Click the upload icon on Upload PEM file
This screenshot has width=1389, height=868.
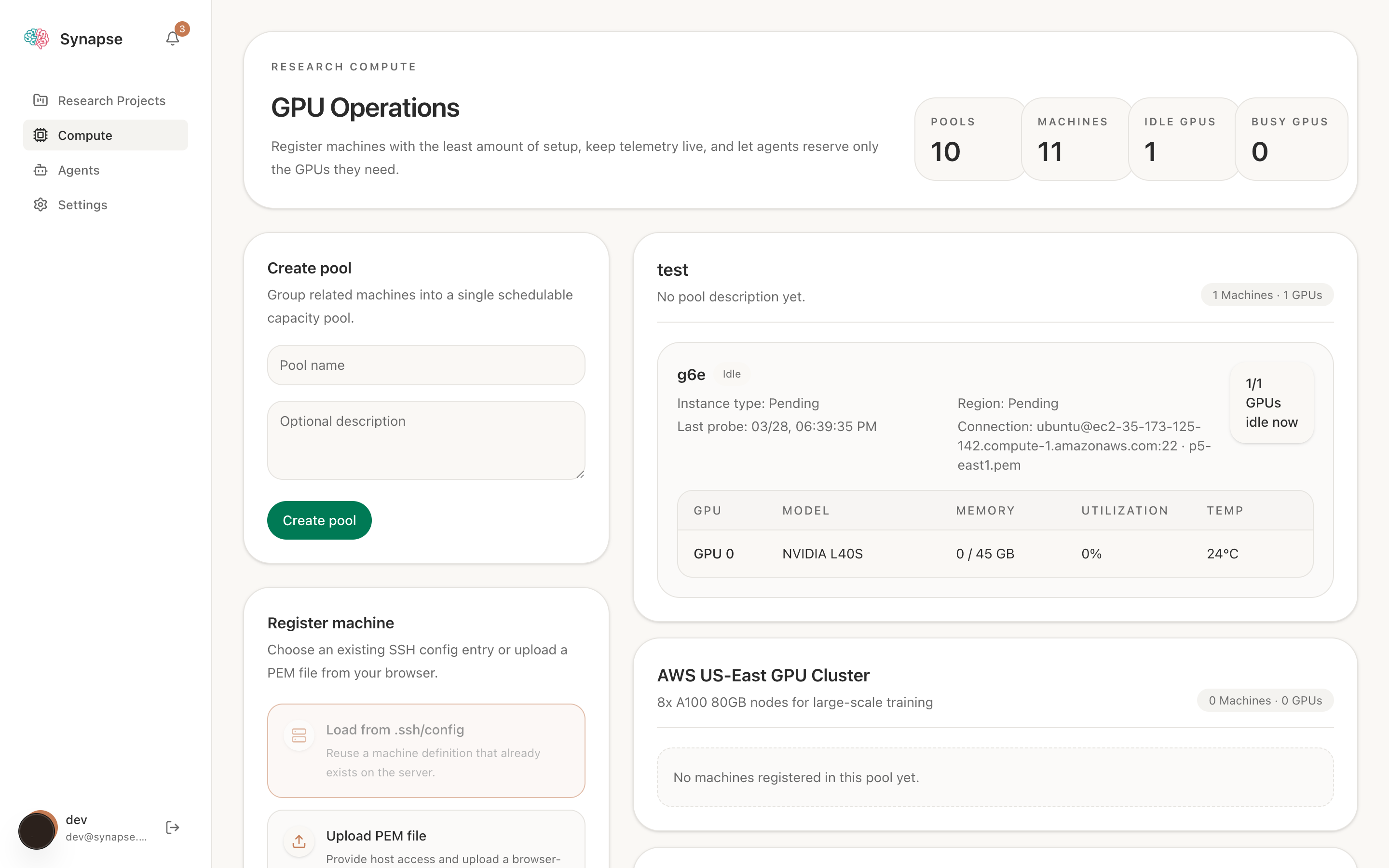coord(299,841)
